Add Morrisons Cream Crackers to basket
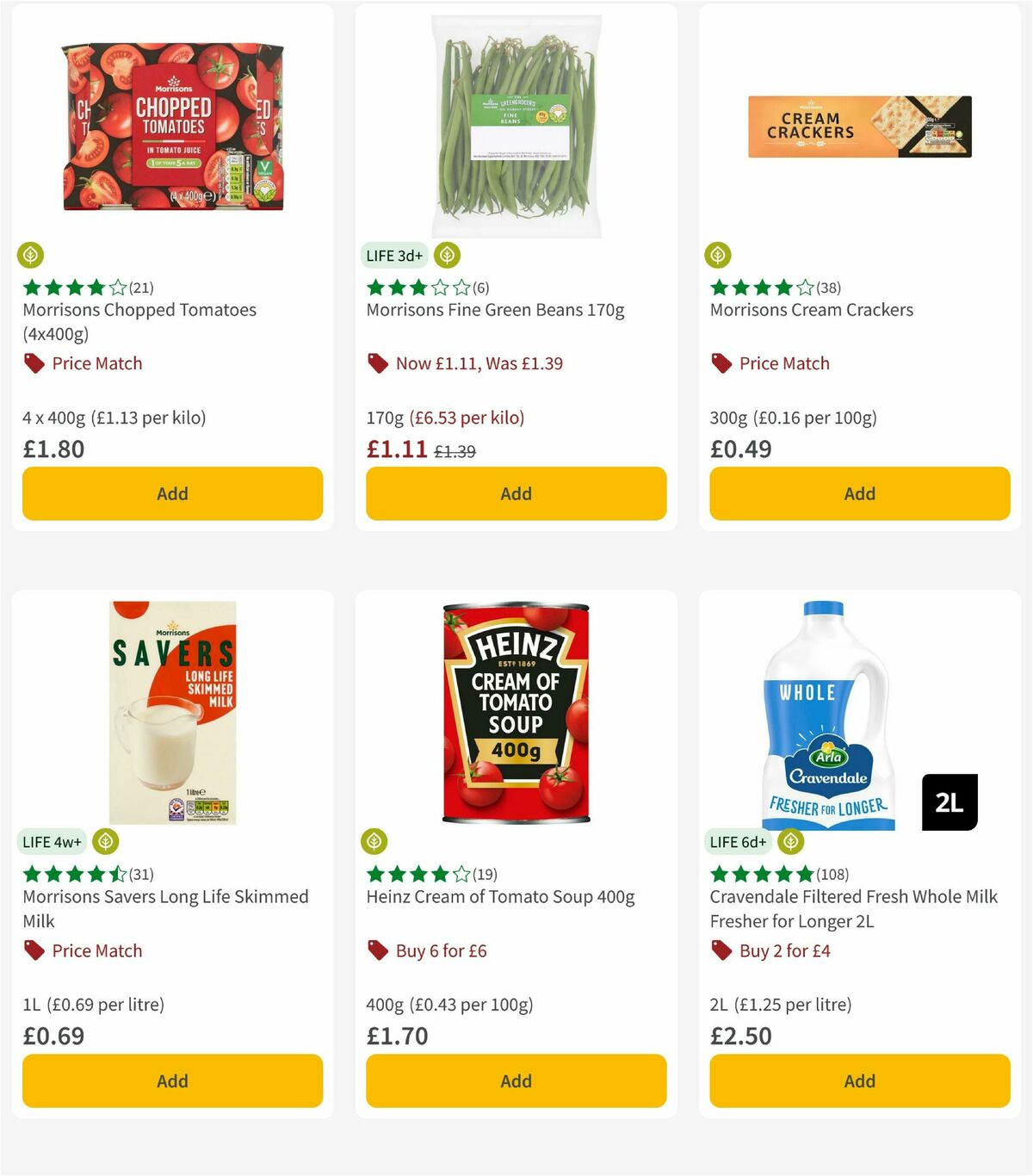This screenshot has width=1033, height=1176. coord(859,493)
